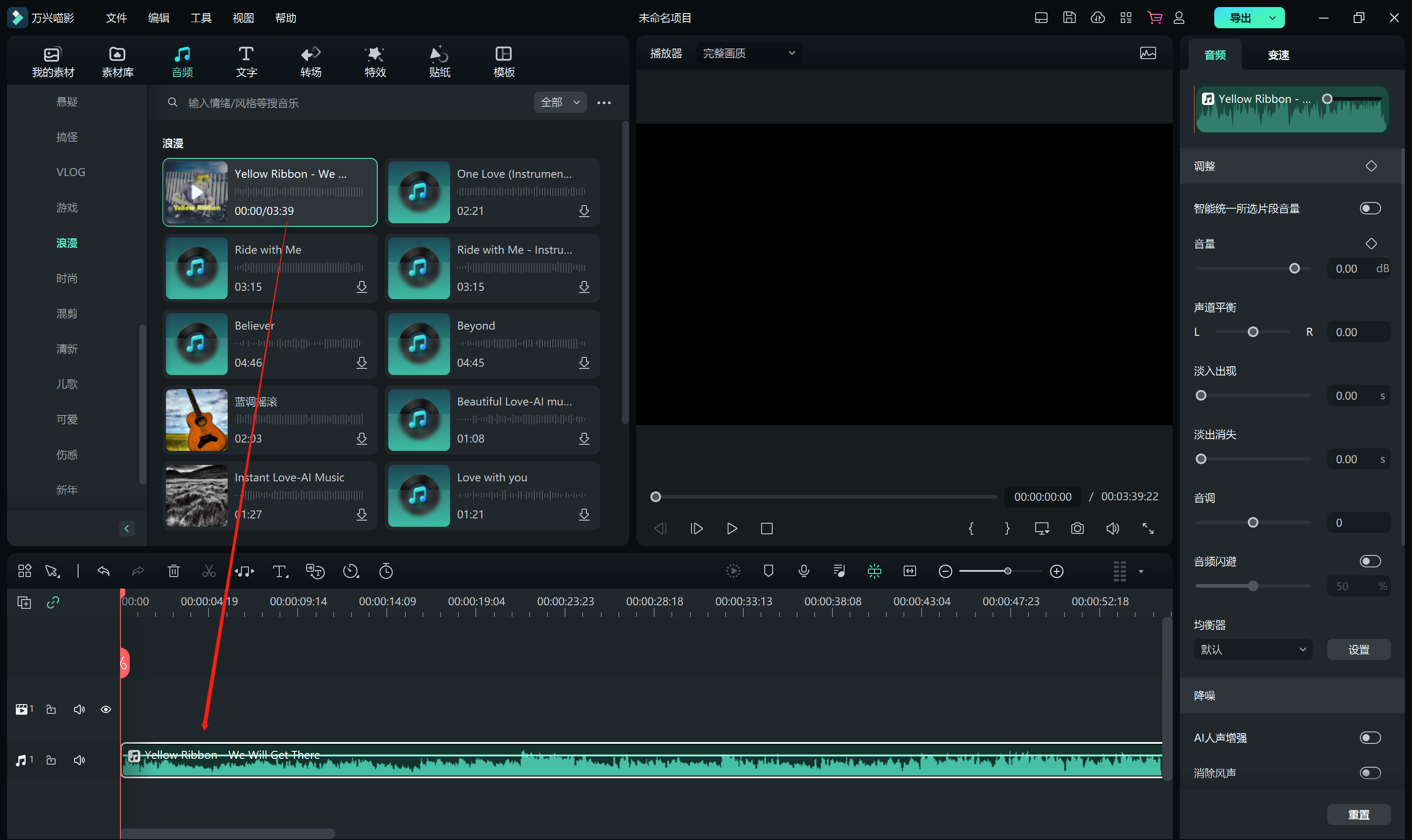
Task: Hide video track with eye icon
Action: (106, 709)
